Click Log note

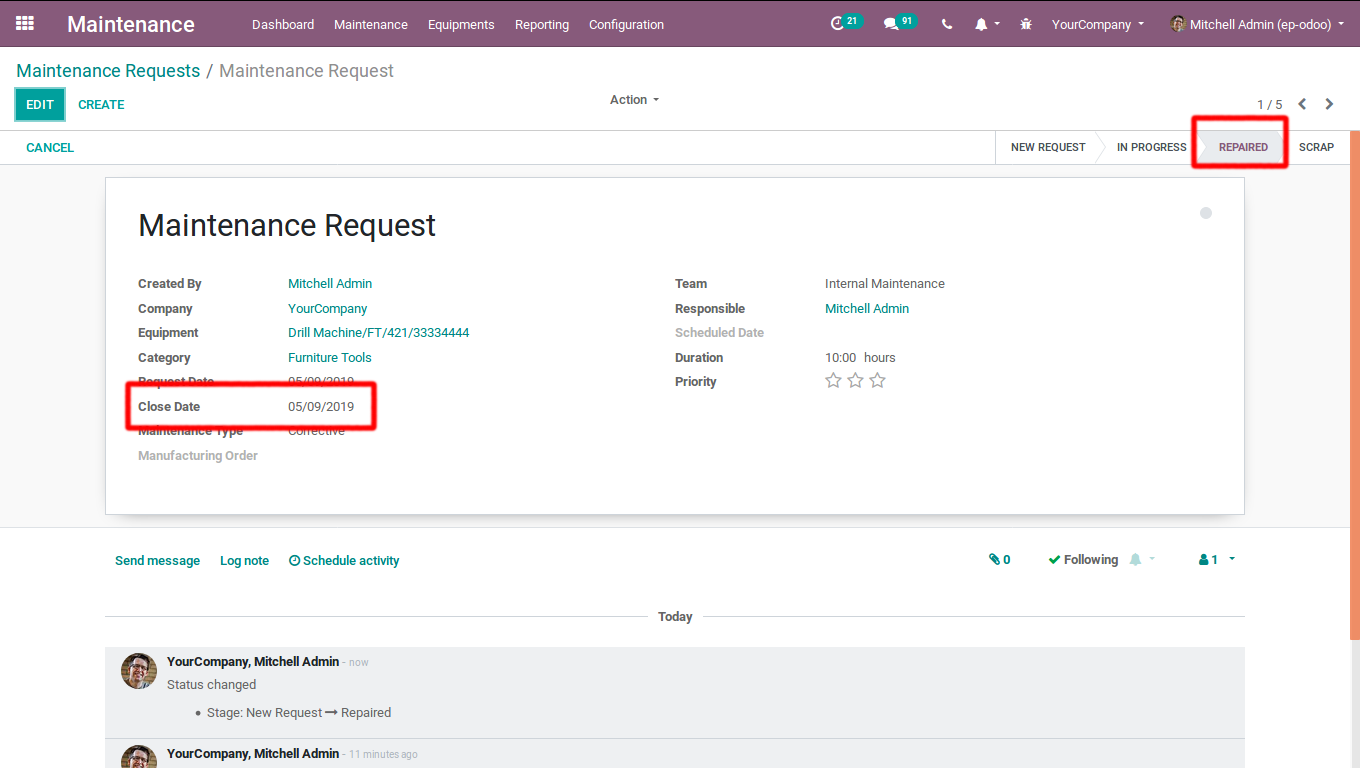(x=244, y=561)
